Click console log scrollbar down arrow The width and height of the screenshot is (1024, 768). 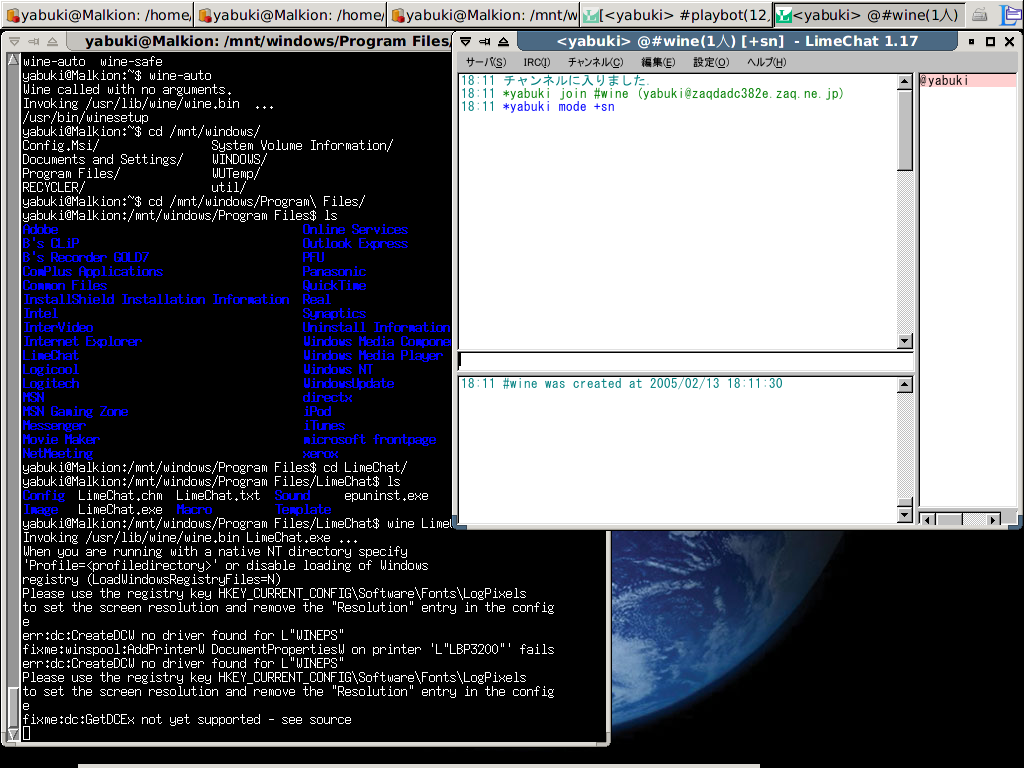(904, 515)
